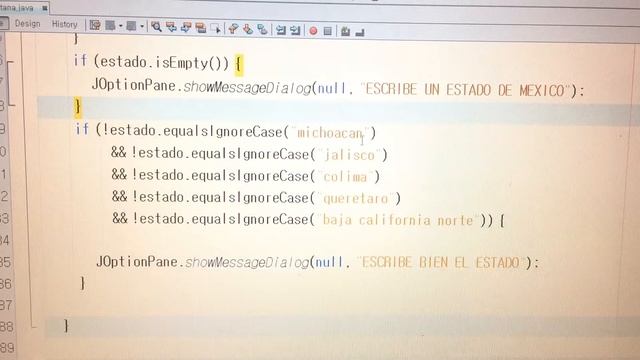Click Shift Line Left icon
640x360 pixels.
281,30
